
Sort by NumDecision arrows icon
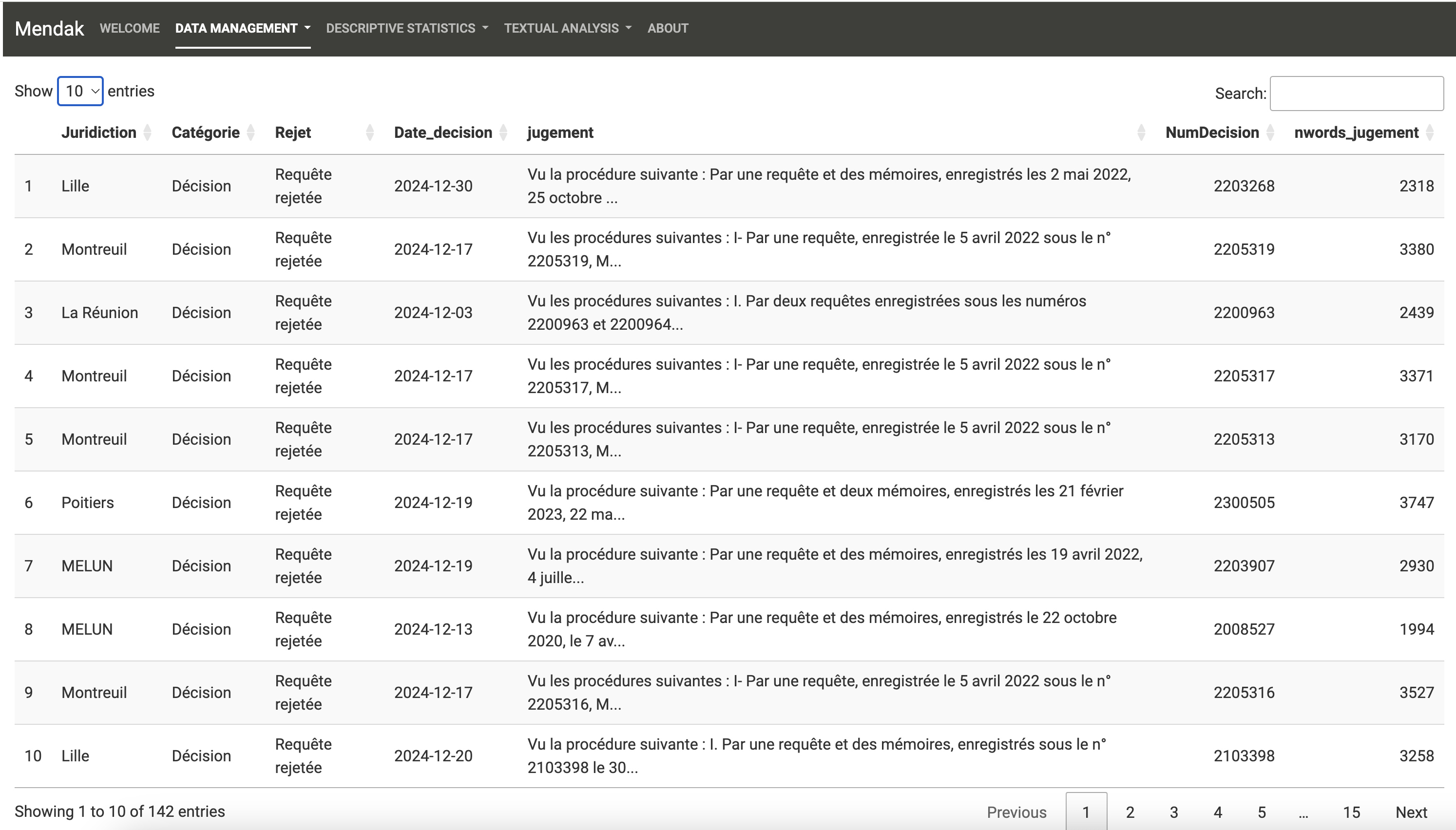pyautogui.click(x=1270, y=133)
